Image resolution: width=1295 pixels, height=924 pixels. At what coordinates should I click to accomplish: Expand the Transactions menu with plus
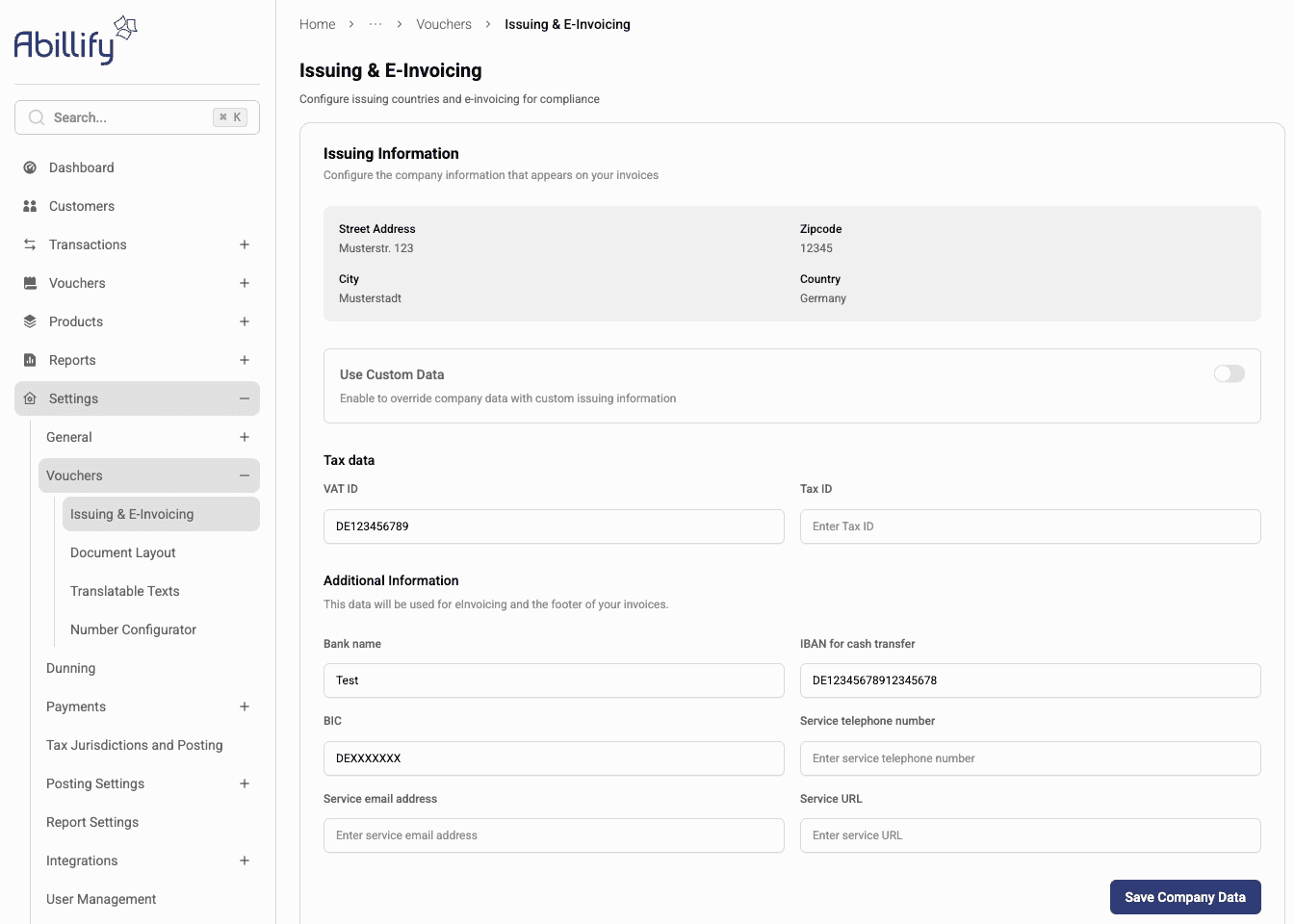pos(245,244)
